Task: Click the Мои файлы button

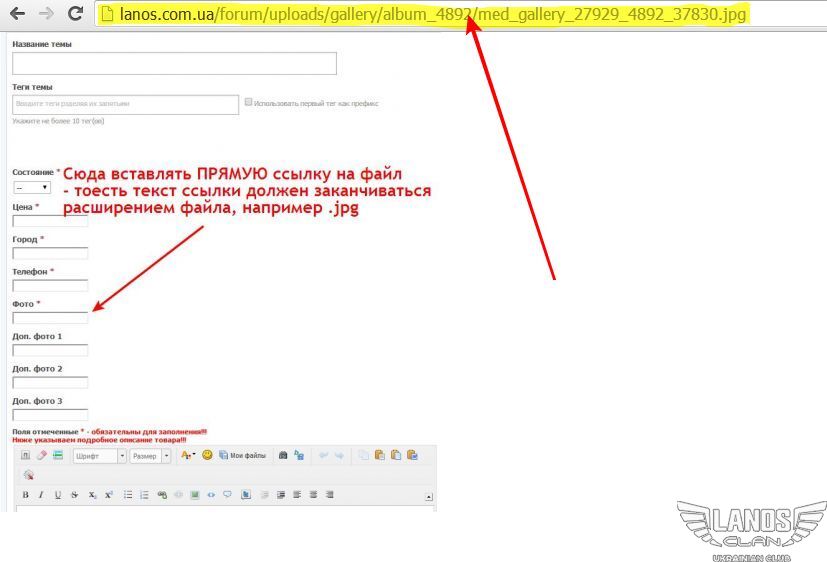Action: 243,455
